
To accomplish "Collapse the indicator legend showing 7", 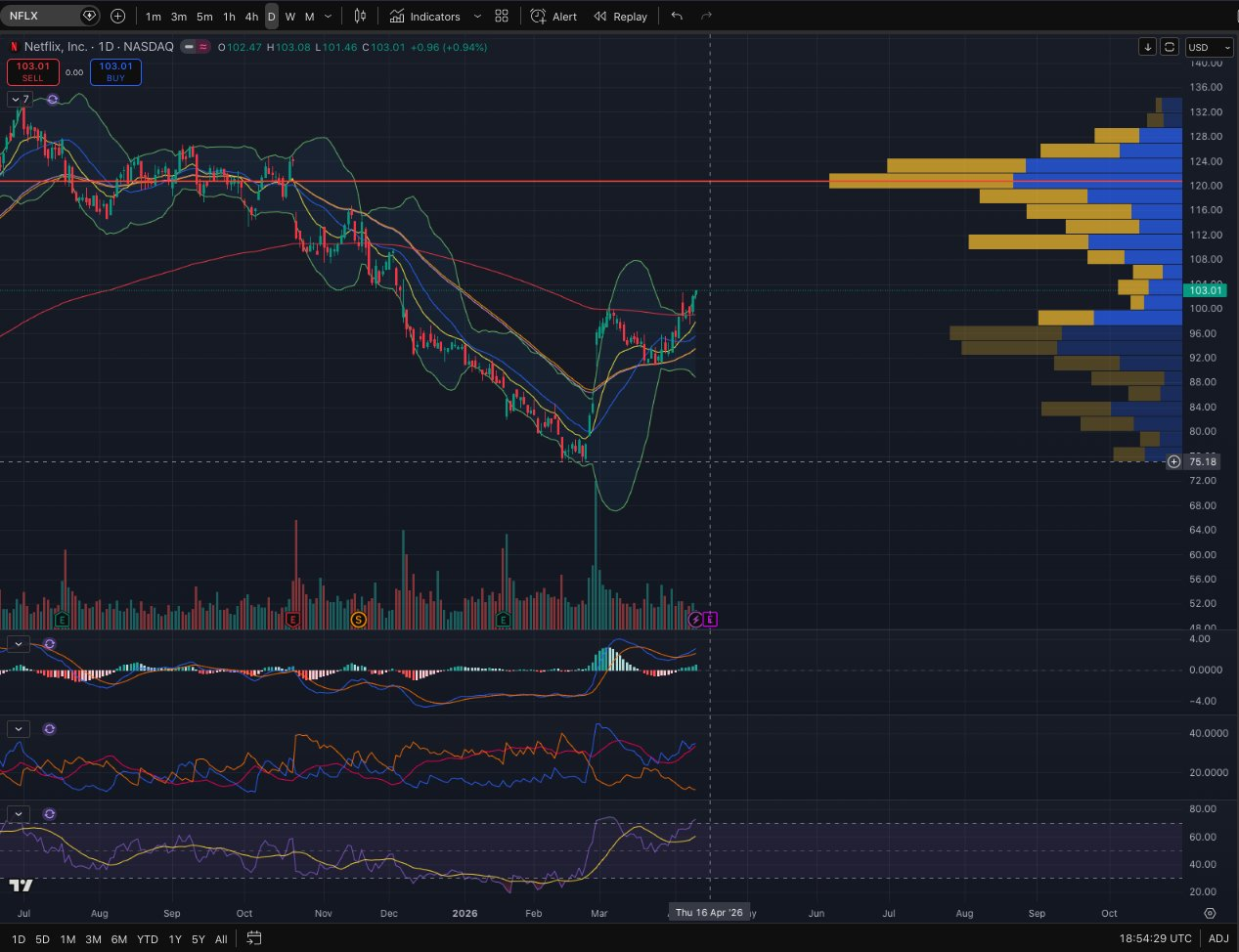I will click(20, 99).
